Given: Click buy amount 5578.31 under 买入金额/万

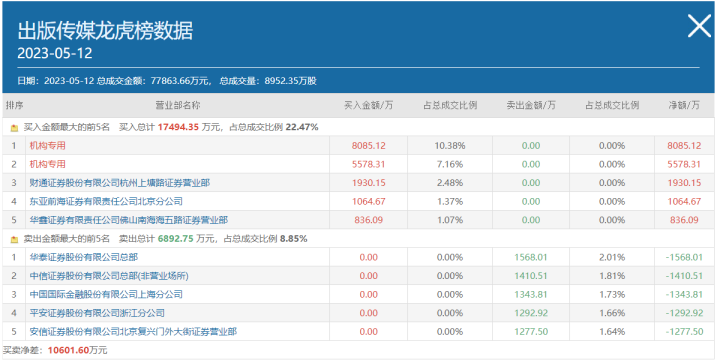Looking at the screenshot, I should pos(369,164).
